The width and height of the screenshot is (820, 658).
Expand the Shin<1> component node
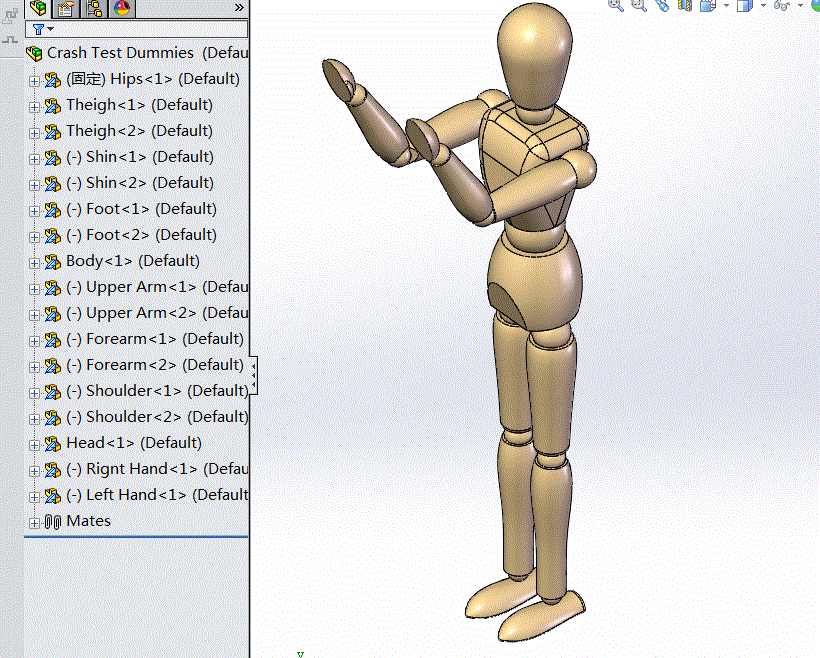[x=34, y=159]
